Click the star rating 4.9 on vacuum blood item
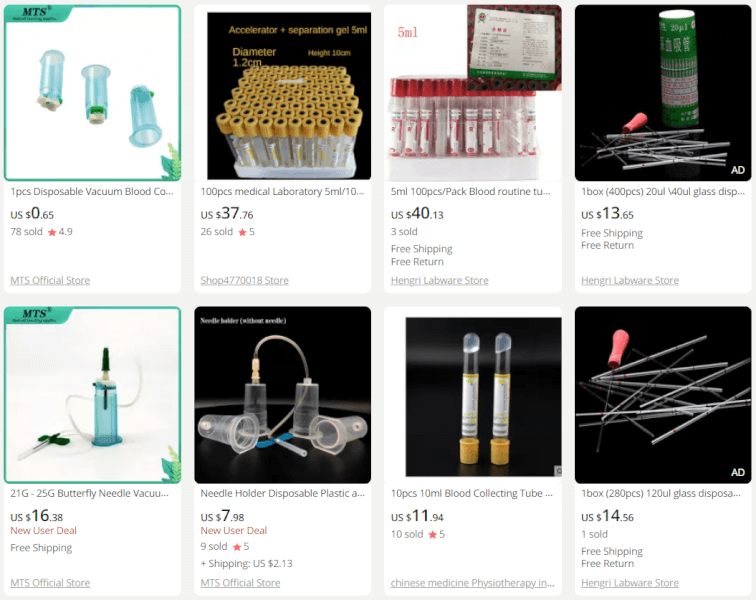This screenshot has width=756, height=600. pos(60,232)
